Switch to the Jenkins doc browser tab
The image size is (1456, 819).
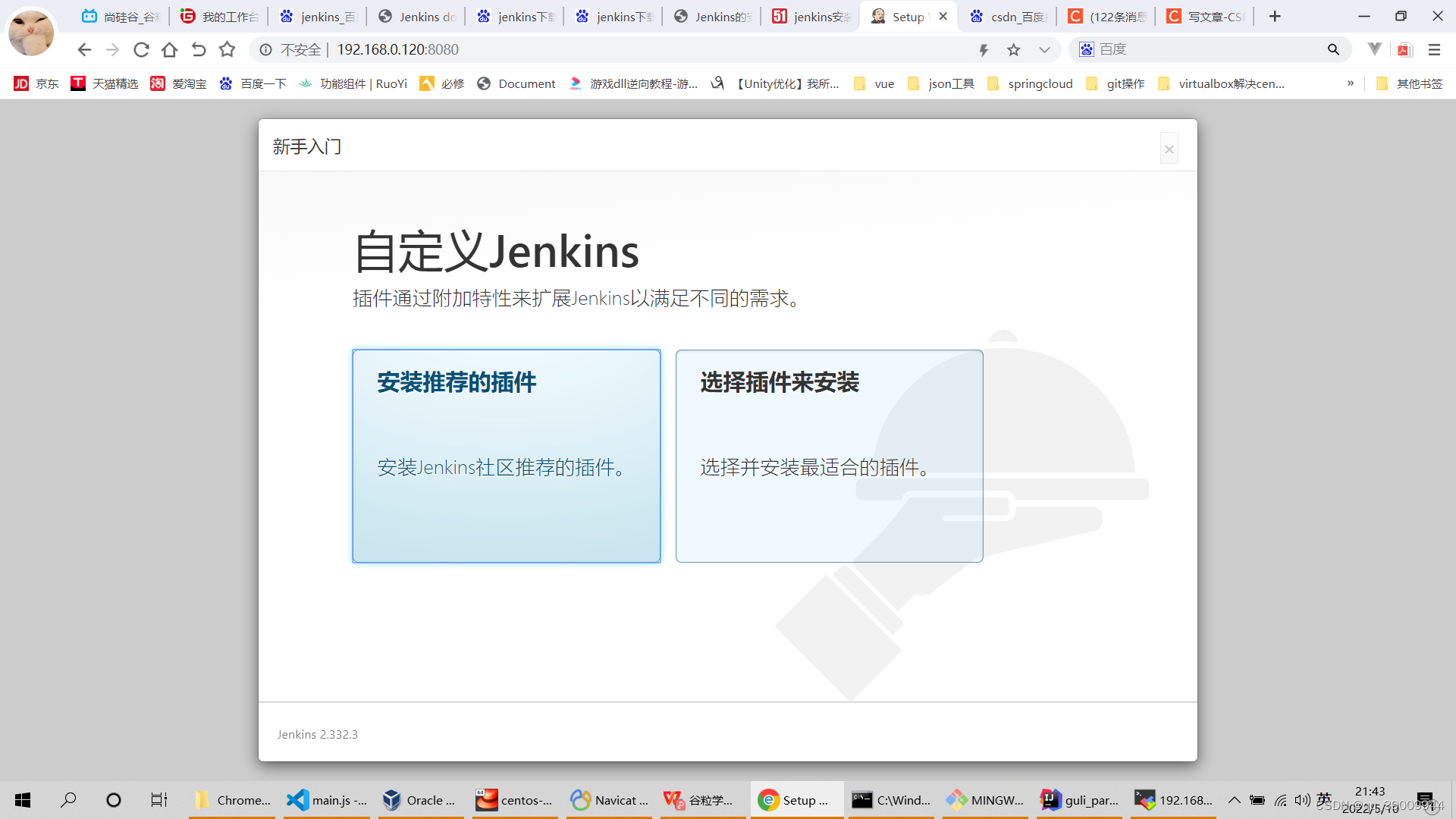tap(416, 16)
